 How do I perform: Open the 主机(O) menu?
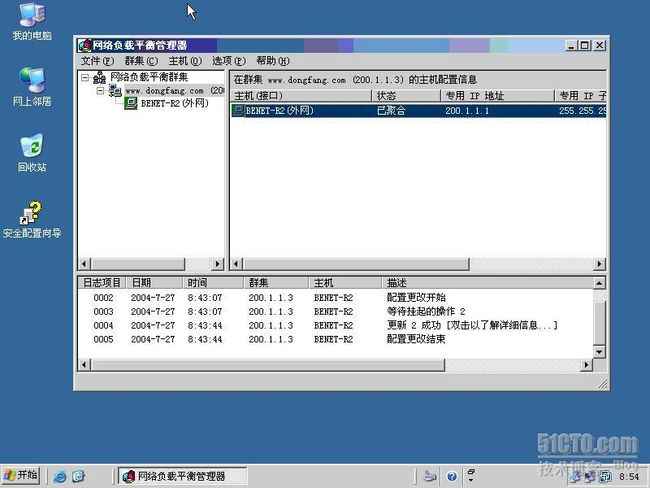coord(185,61)
